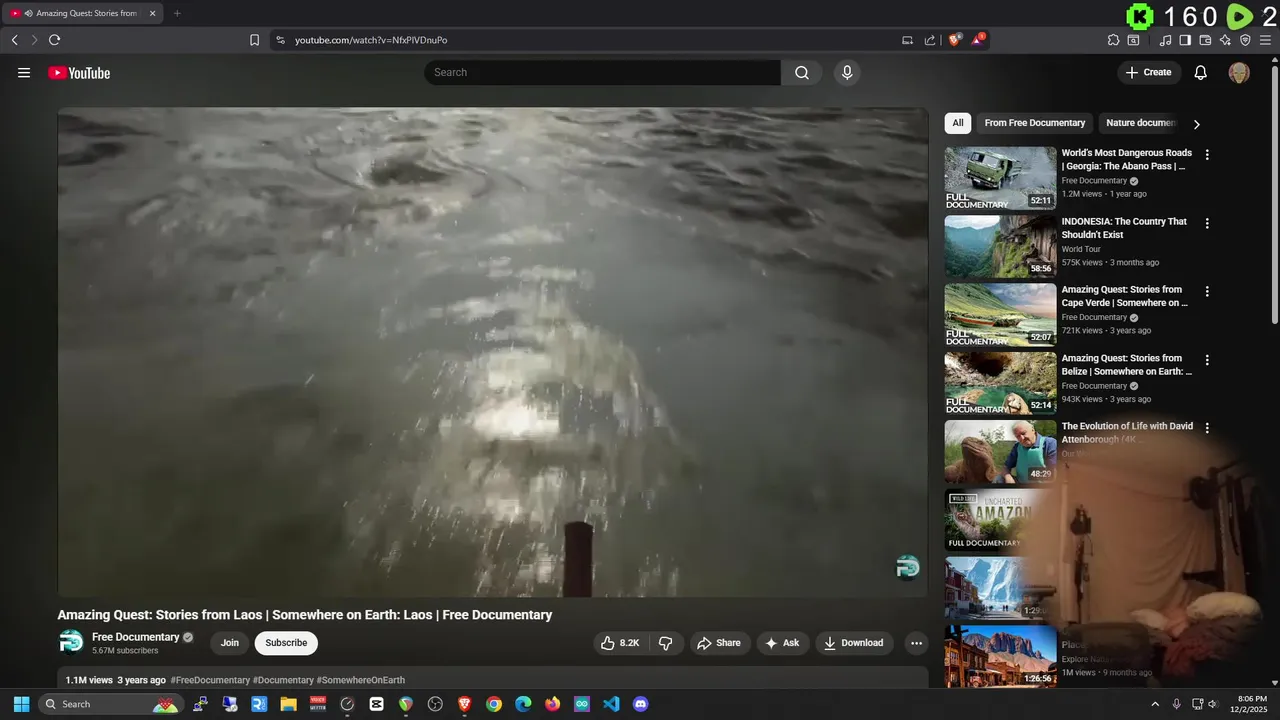Open options for David Attenborough video
This screenshot has height=720, width=1280.
pos(1207,428)
